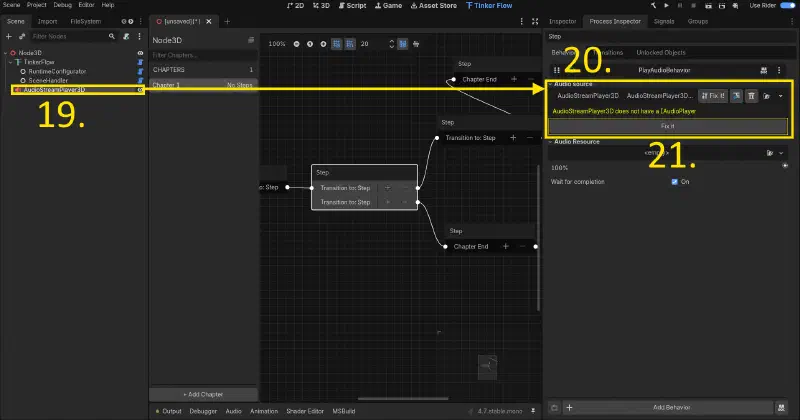Toggle visibility of Node3D

point(140,53)
